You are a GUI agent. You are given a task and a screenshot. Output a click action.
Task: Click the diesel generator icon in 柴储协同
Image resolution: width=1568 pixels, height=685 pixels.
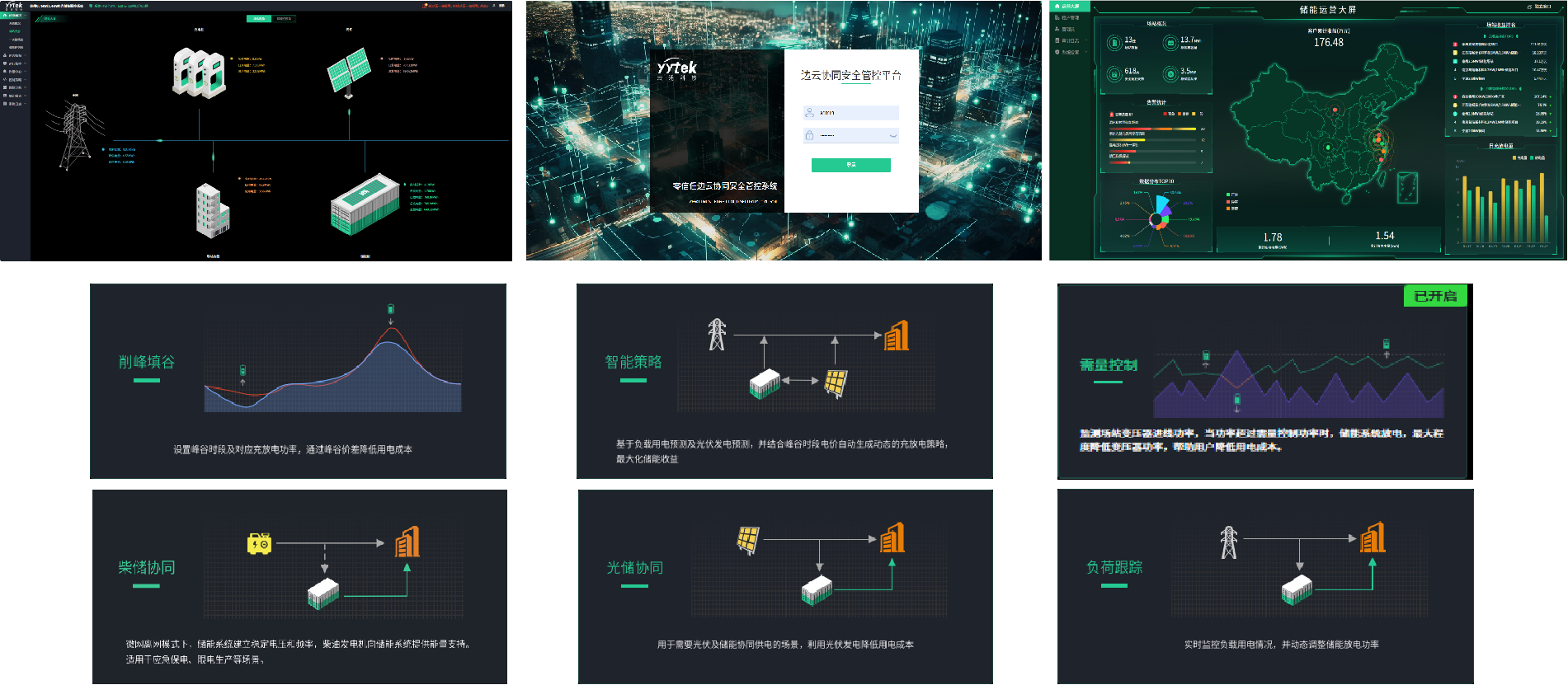click(259, 543)
